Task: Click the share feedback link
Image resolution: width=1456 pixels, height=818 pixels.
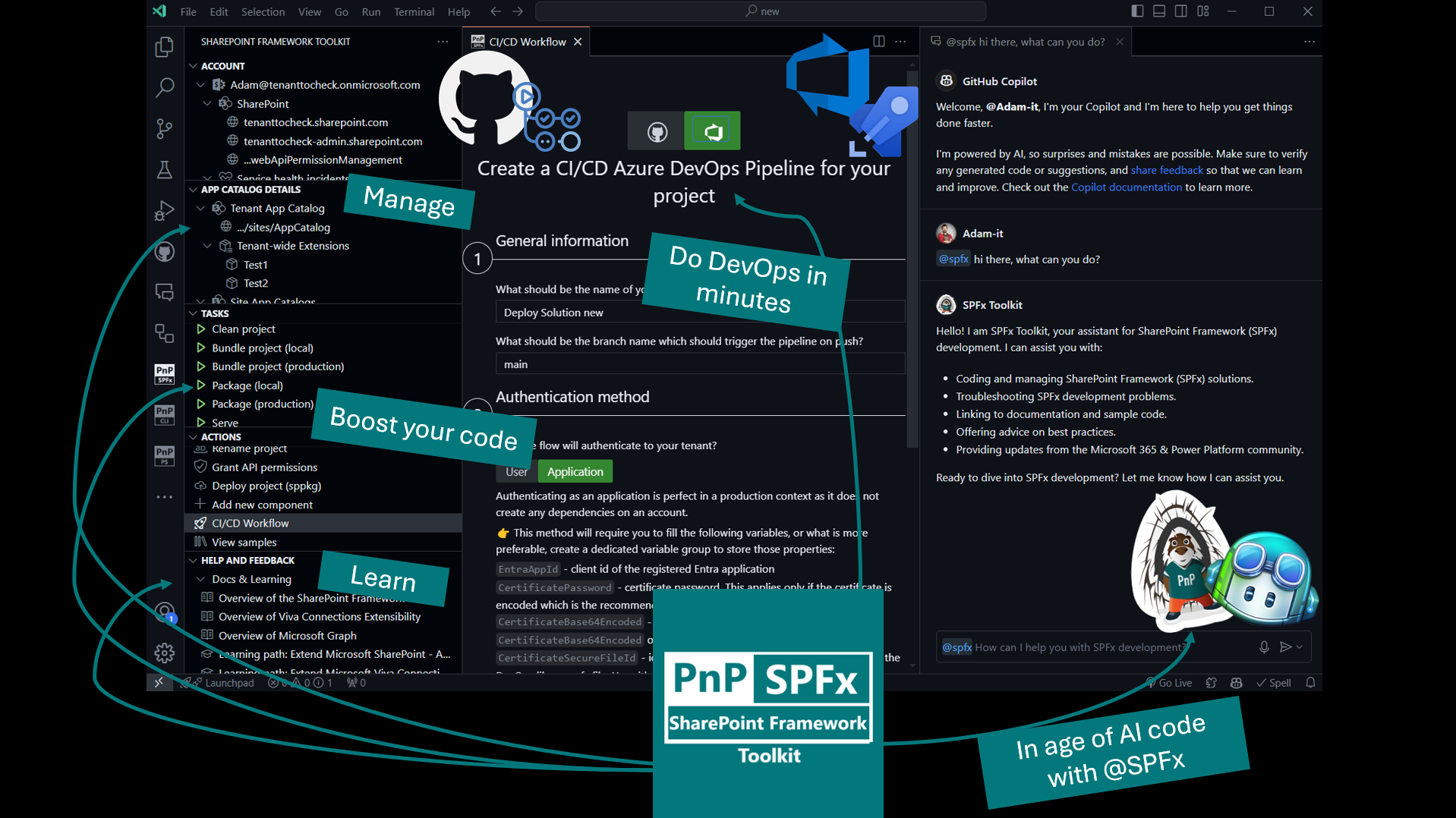Action: [x=1166, y=171]
